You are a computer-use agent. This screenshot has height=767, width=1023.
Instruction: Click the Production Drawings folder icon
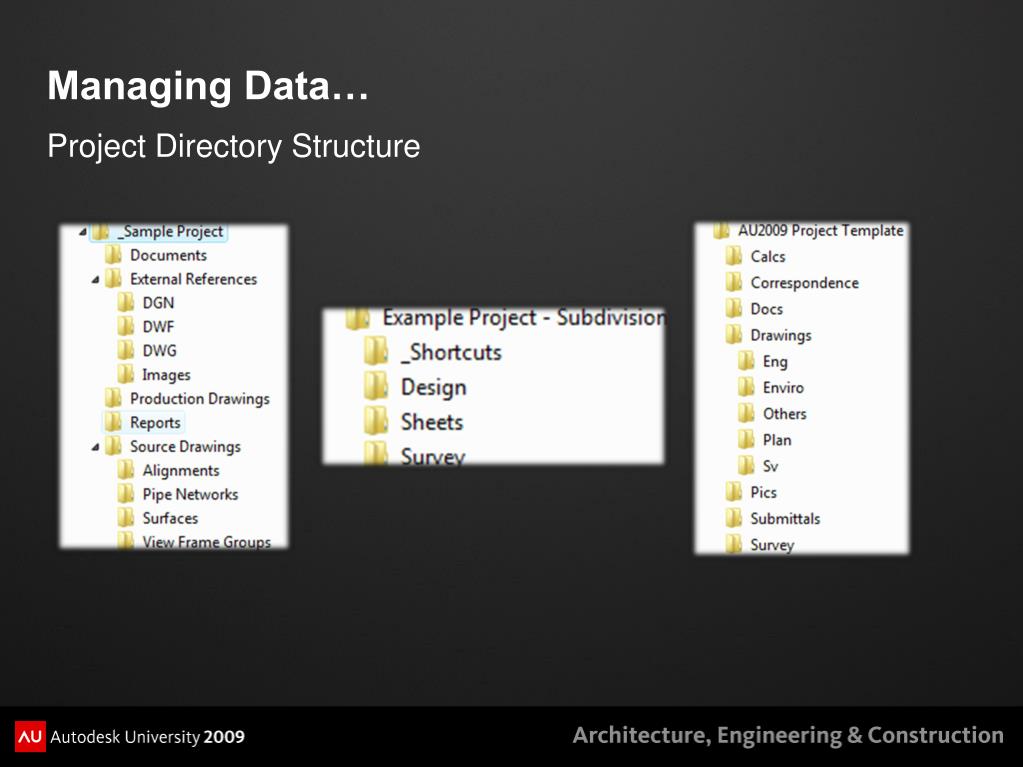[114, 399]
